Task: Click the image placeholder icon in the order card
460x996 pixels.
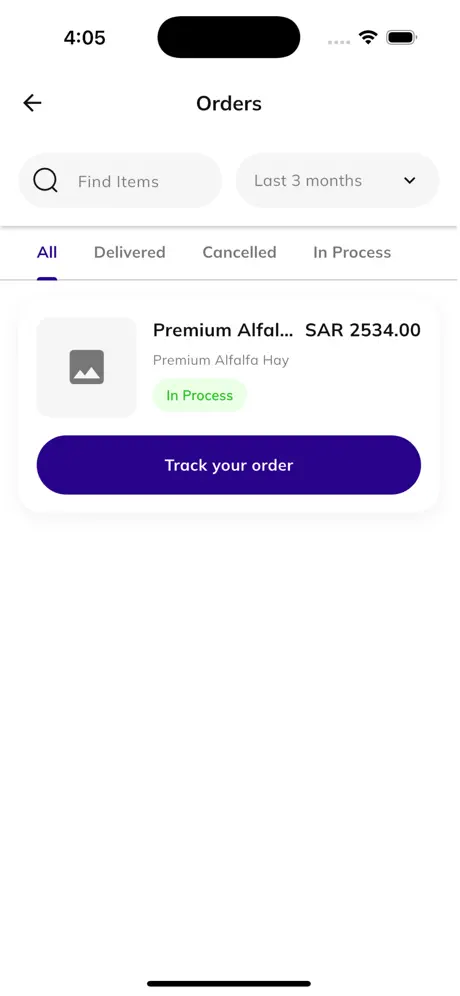Action: pyautogui.click(x=86, y=367)
